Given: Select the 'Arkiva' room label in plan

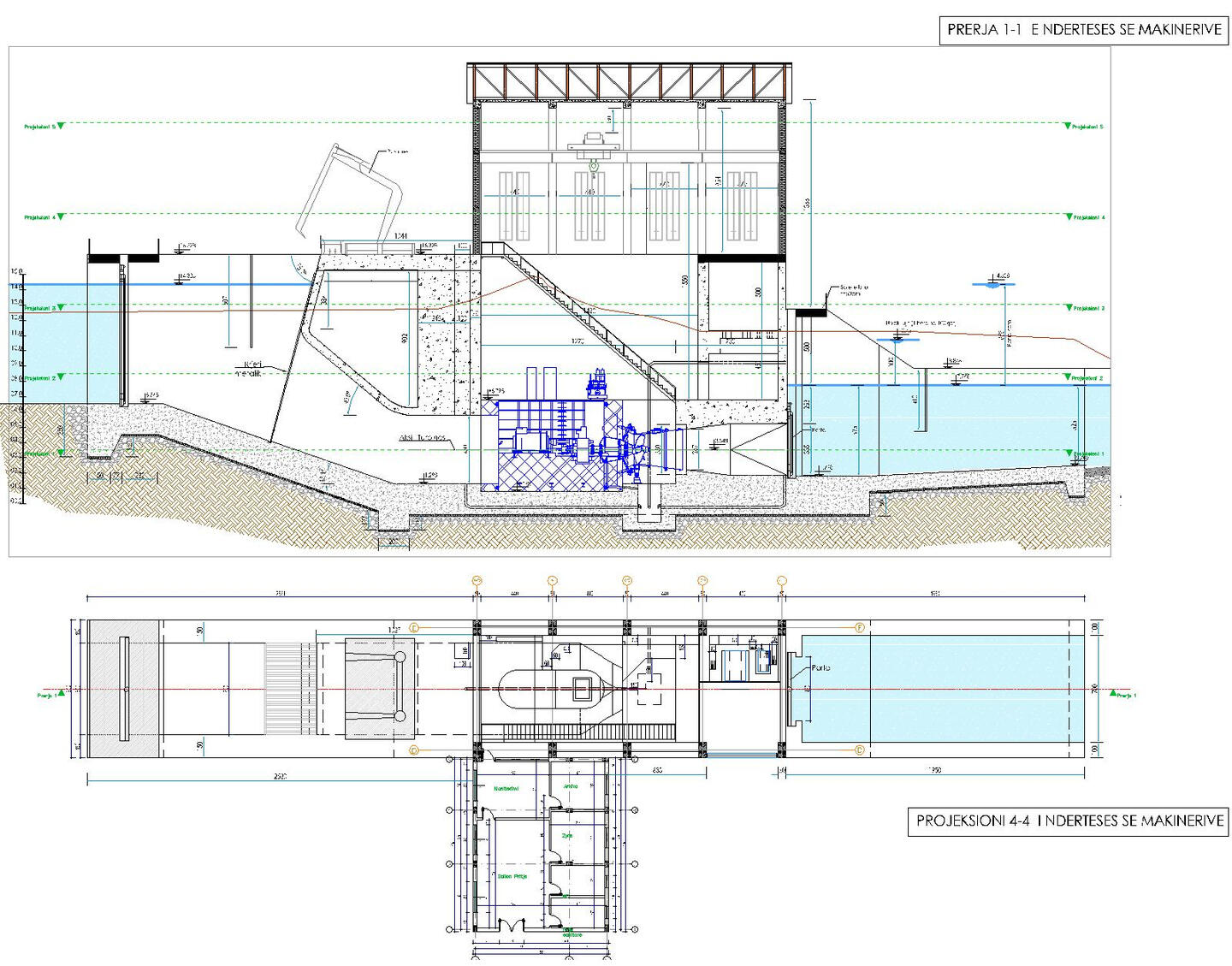Looking at the screenshot, I should [x=571, y=785].
